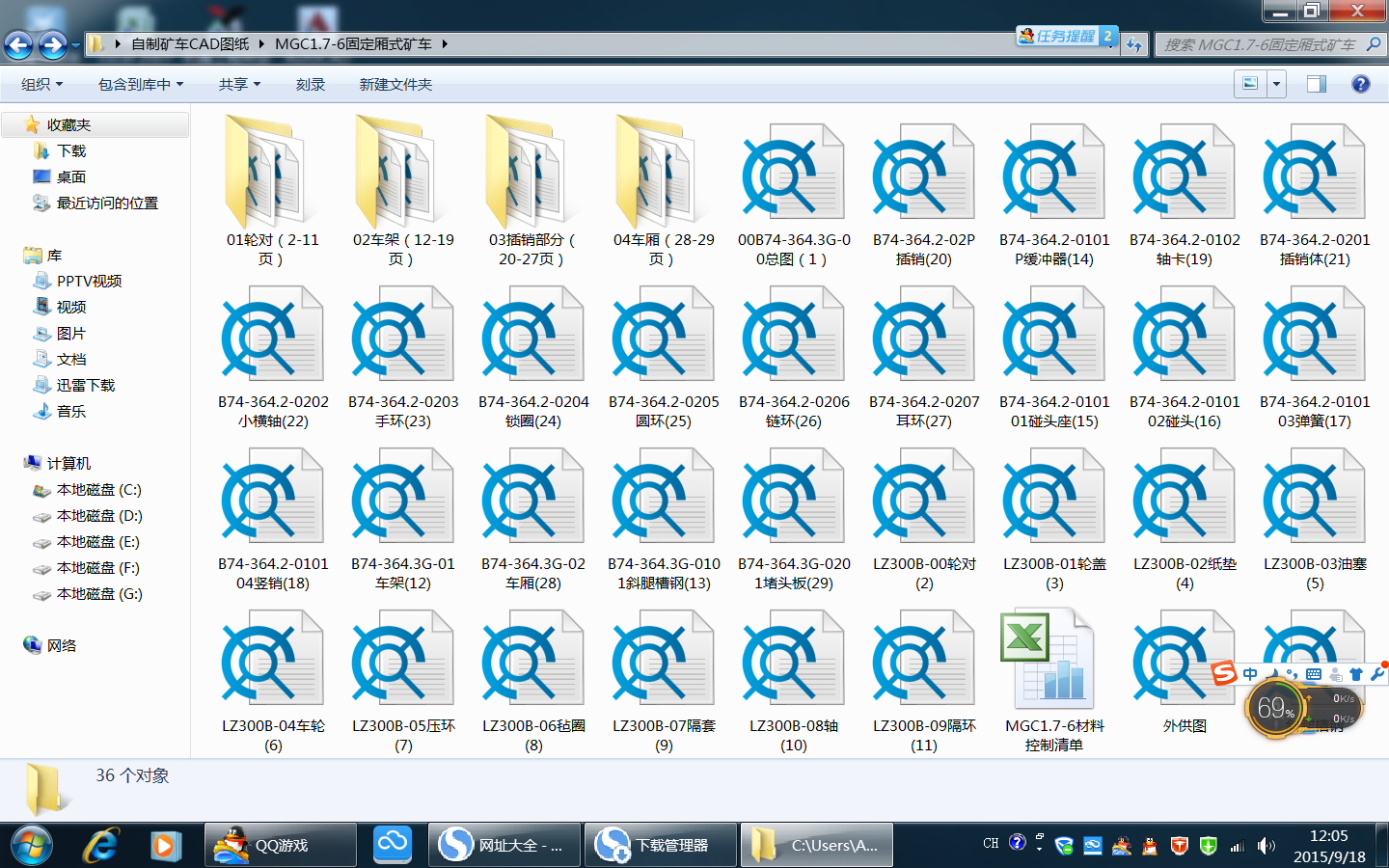Open Sogou input toolbox wrench icon

tap(1376, 674)
